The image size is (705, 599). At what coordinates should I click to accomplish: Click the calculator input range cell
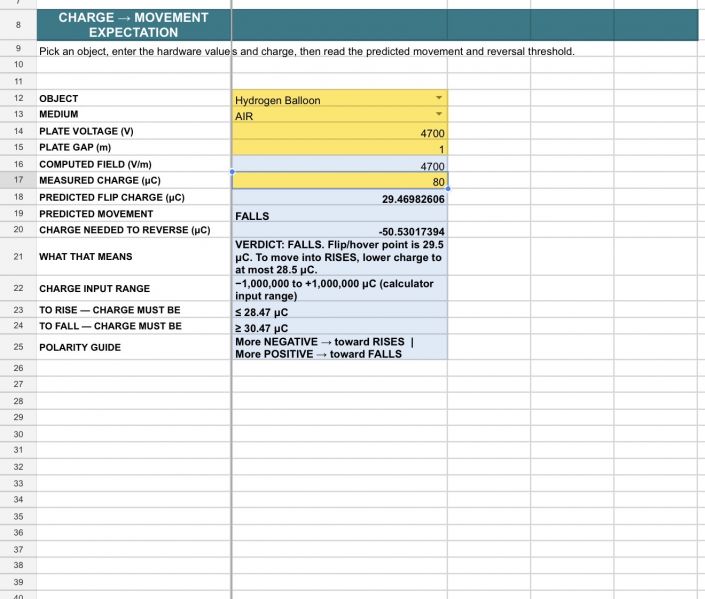[339, 289]
